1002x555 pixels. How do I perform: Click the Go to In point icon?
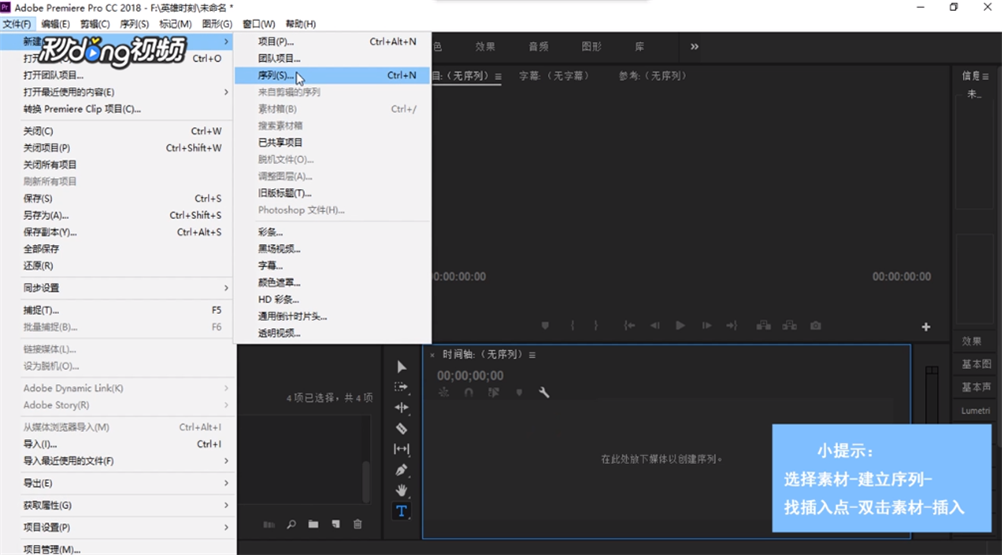(x=629, y=326)
